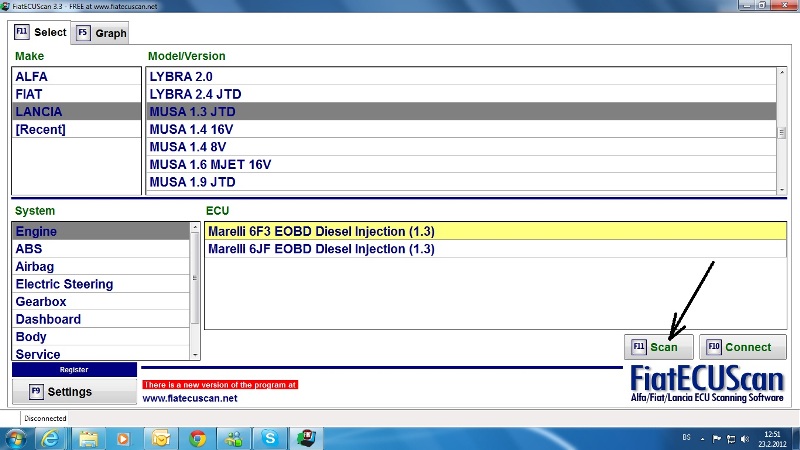Click the new version notice banner
The image size is (800, 450).
pyautogui.click(x=220, y=385)
